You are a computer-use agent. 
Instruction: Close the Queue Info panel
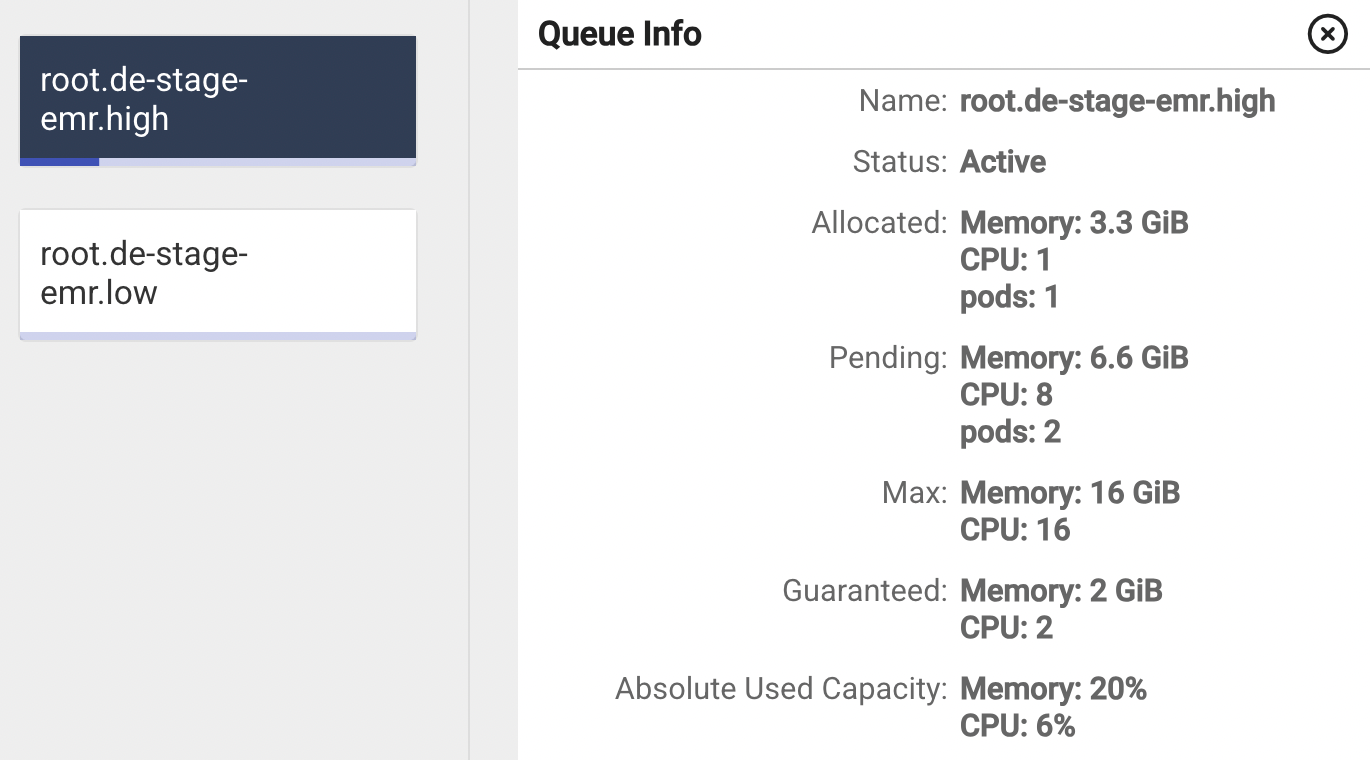pos(1327,35)
